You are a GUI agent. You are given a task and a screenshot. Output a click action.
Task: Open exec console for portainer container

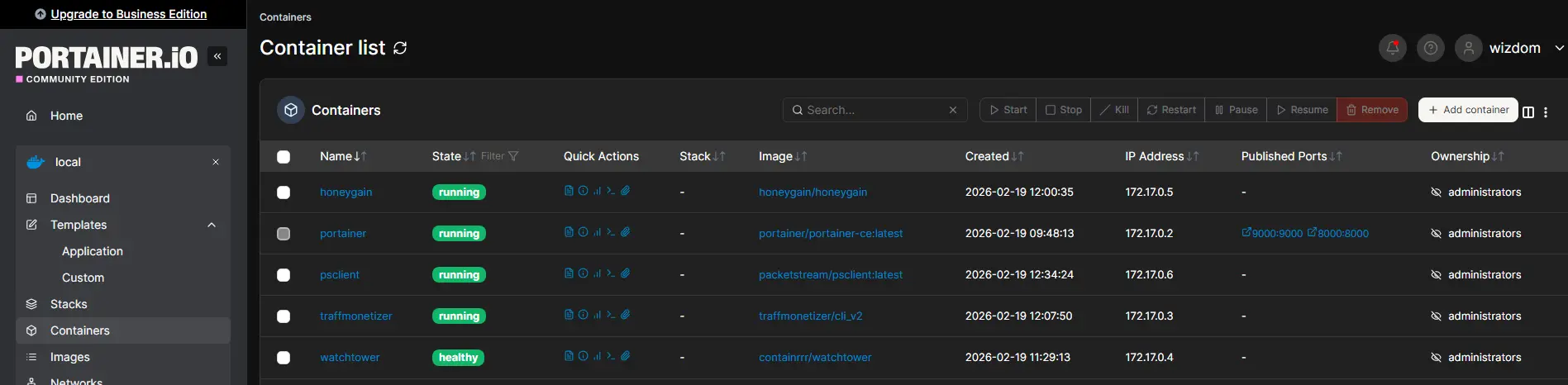[x=611, y=232]
